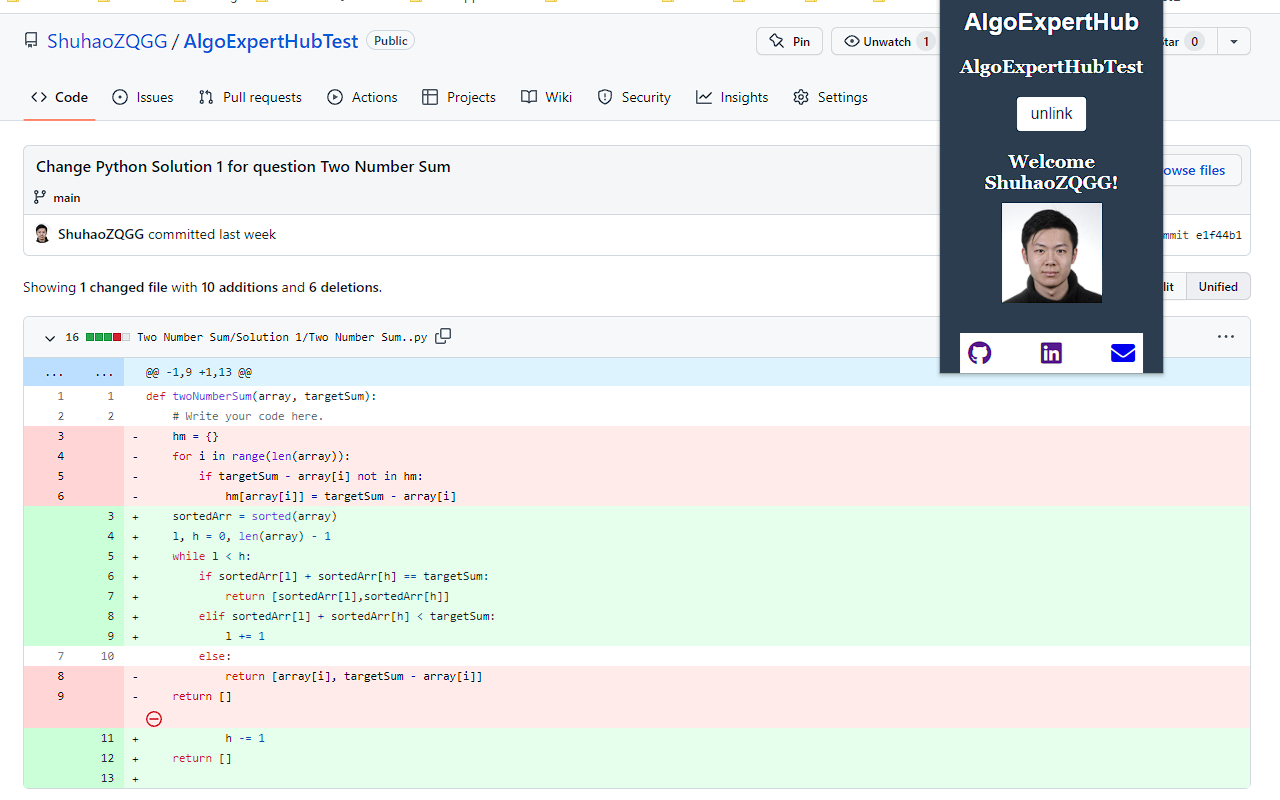This screenshot has height=800, width=1280.
Task: Click the LinkedIn icon in popup
Action: tap(1051, 353)
